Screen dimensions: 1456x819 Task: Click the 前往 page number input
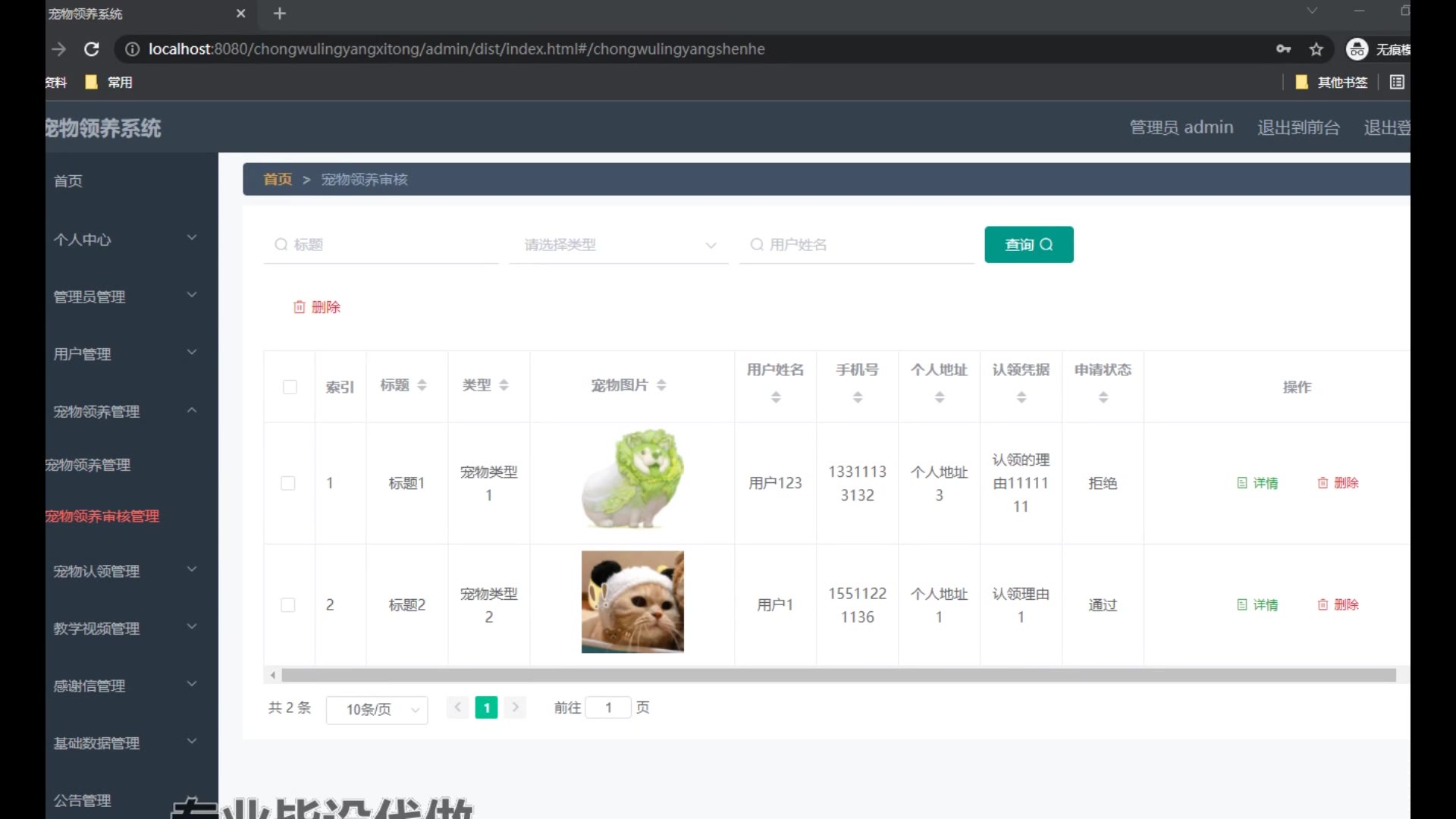608,708
